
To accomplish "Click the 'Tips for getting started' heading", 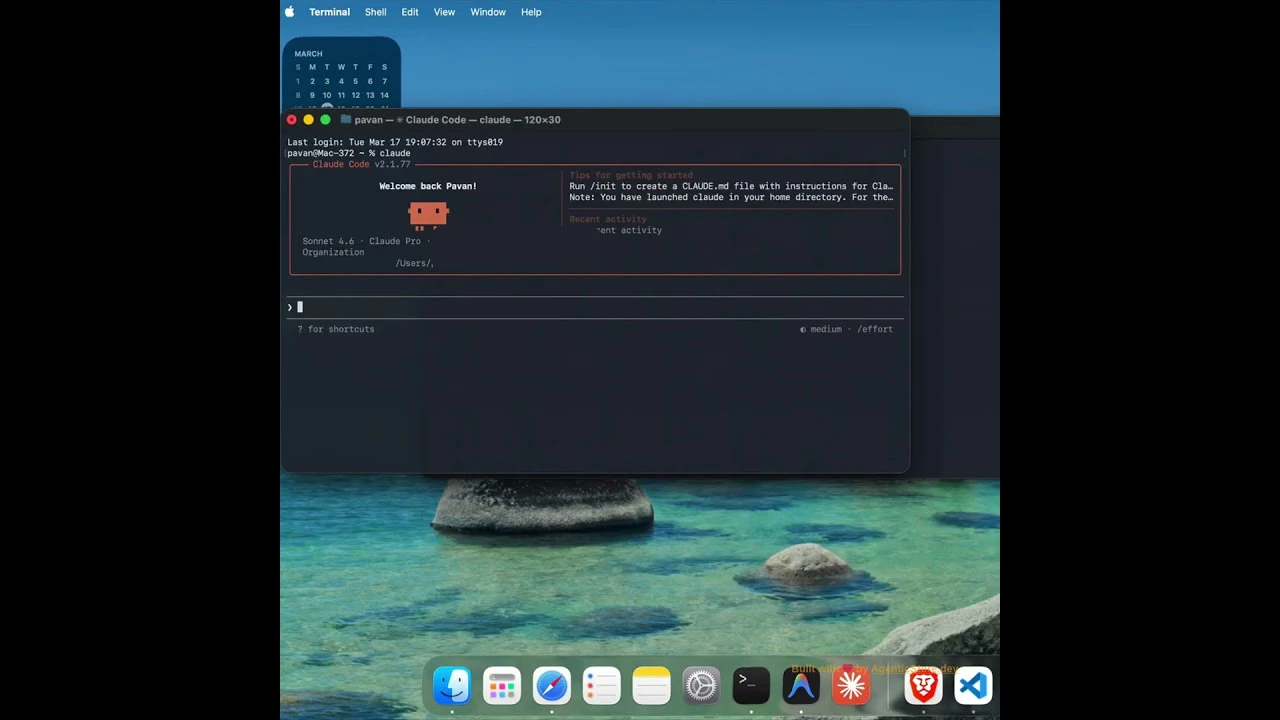I will (x=631, y=175).
